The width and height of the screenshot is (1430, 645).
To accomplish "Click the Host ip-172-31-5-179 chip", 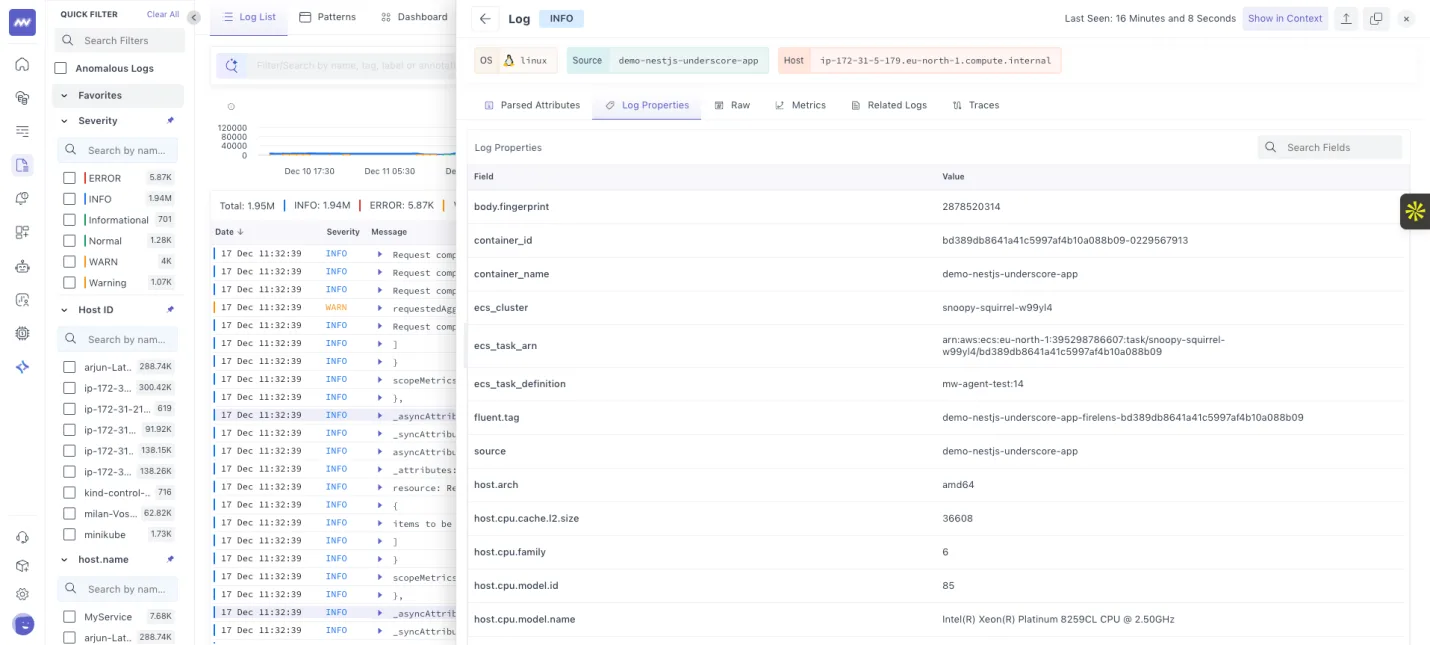I will pos(919,60).
